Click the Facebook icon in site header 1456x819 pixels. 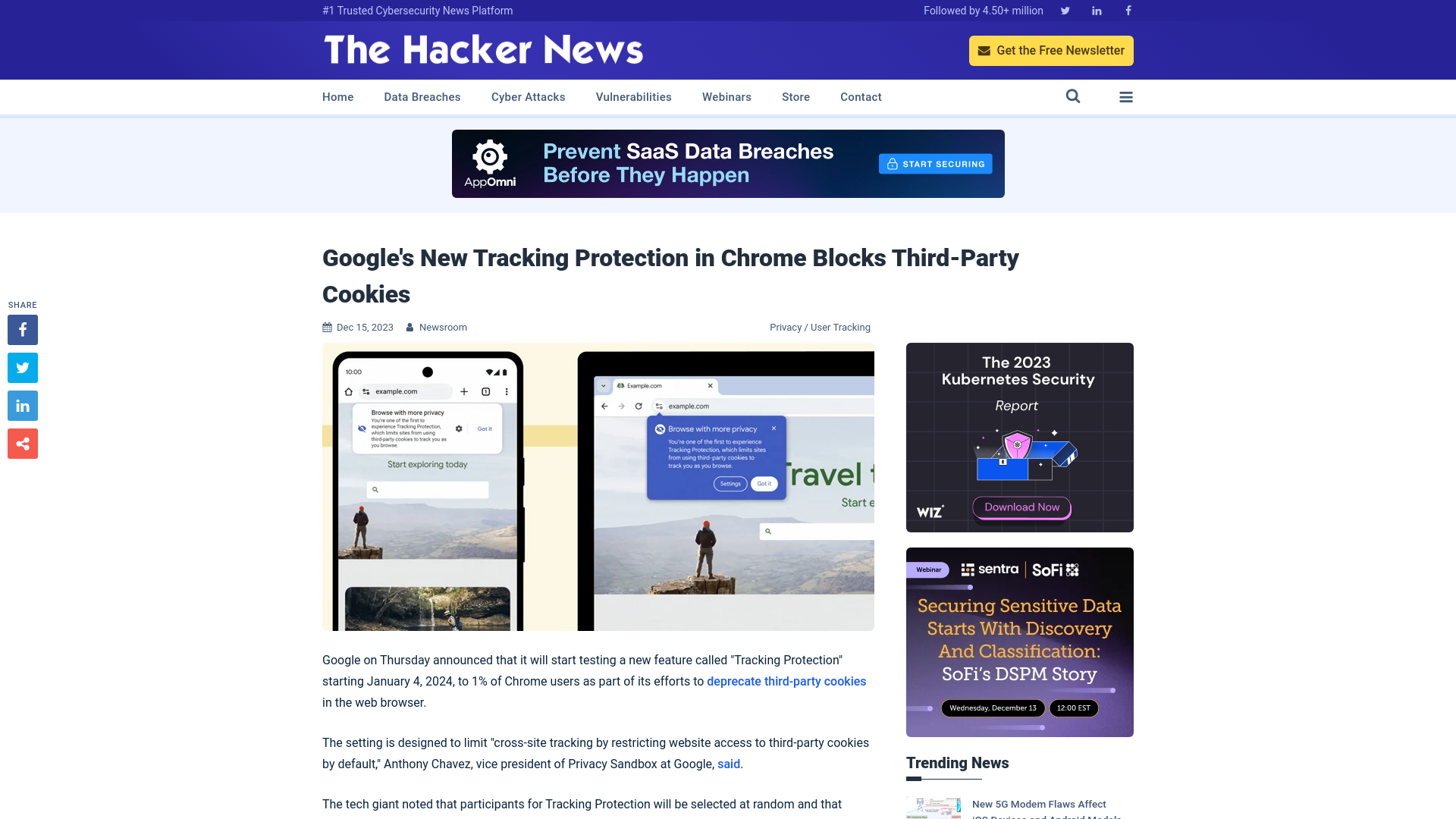(x=1127, y=10)
